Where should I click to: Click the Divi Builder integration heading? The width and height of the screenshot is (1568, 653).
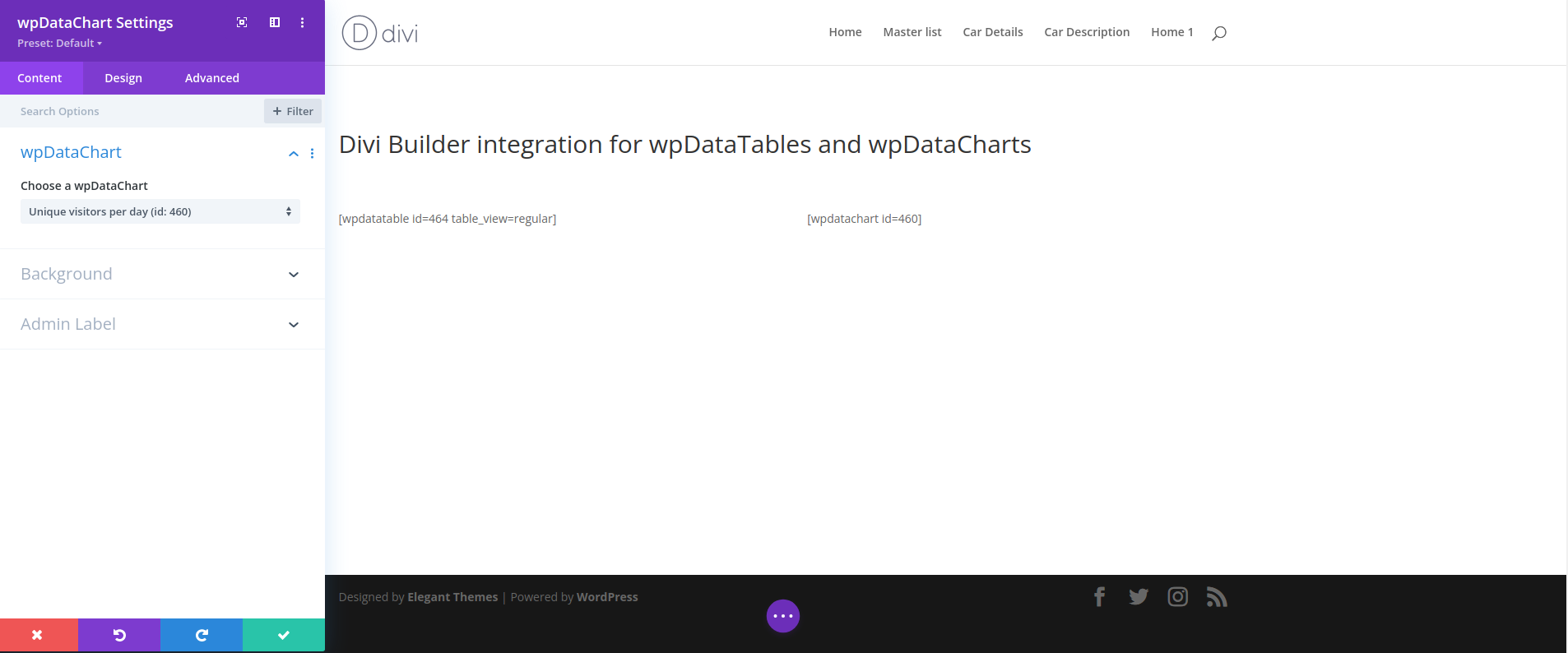pyautogui.click(x=685, y=145)
